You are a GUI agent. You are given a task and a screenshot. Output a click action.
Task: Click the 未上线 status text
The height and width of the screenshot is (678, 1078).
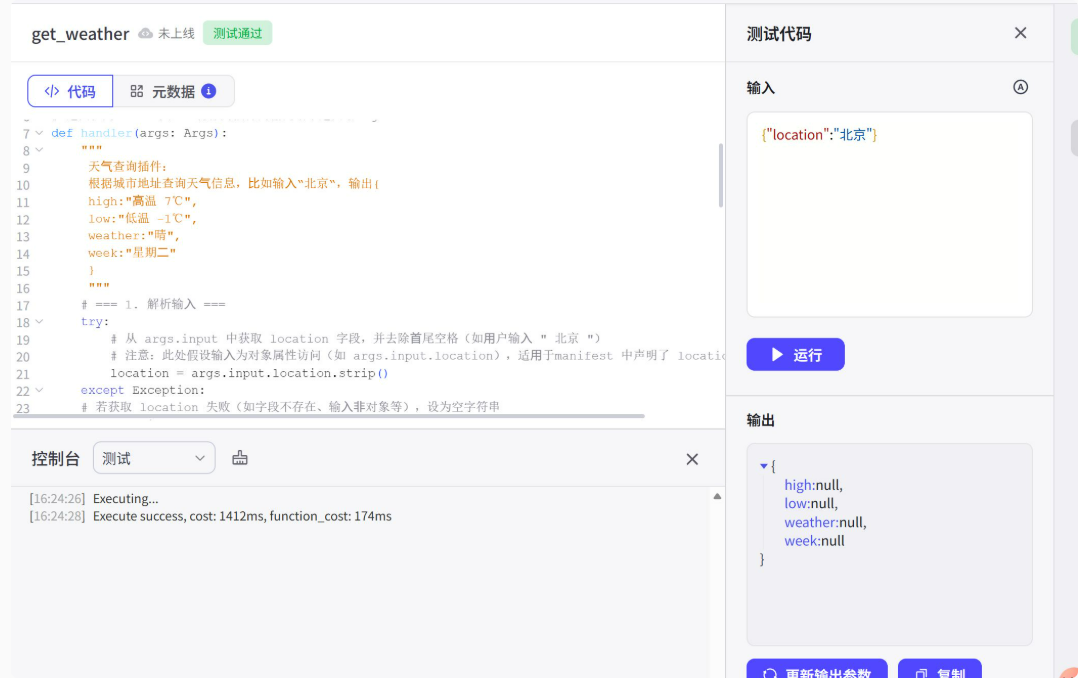(x=176, y=33)
